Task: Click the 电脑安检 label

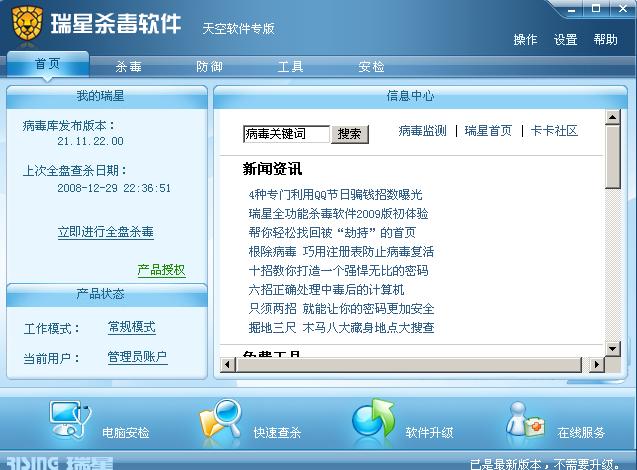Action: pyautogui.click(x=126, y=433)
